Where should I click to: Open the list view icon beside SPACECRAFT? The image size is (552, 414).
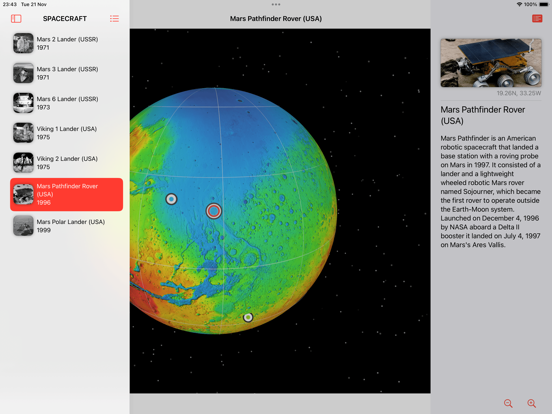tap(114, 19)
